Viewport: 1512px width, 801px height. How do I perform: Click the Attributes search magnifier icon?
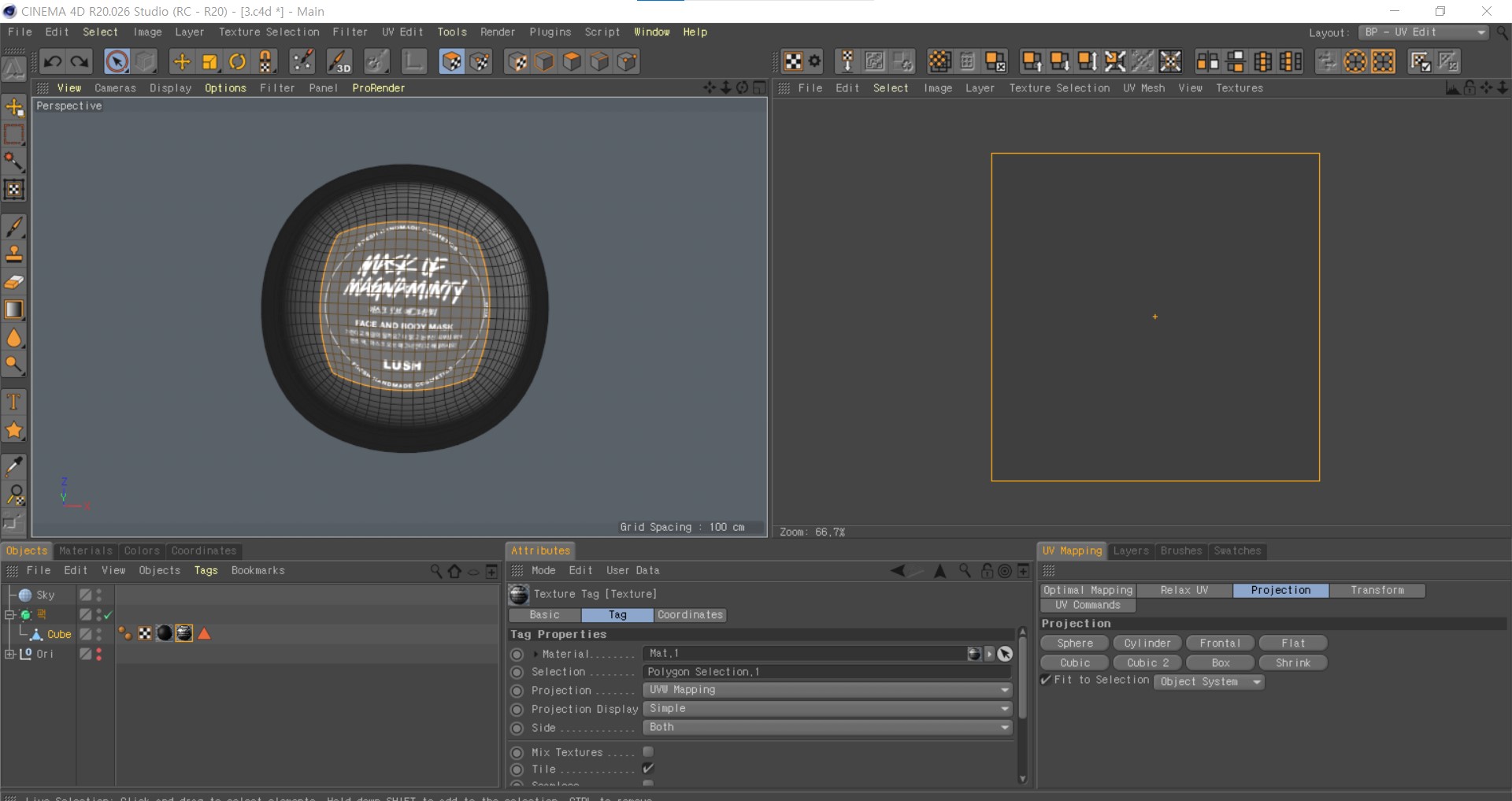(965, 571)
